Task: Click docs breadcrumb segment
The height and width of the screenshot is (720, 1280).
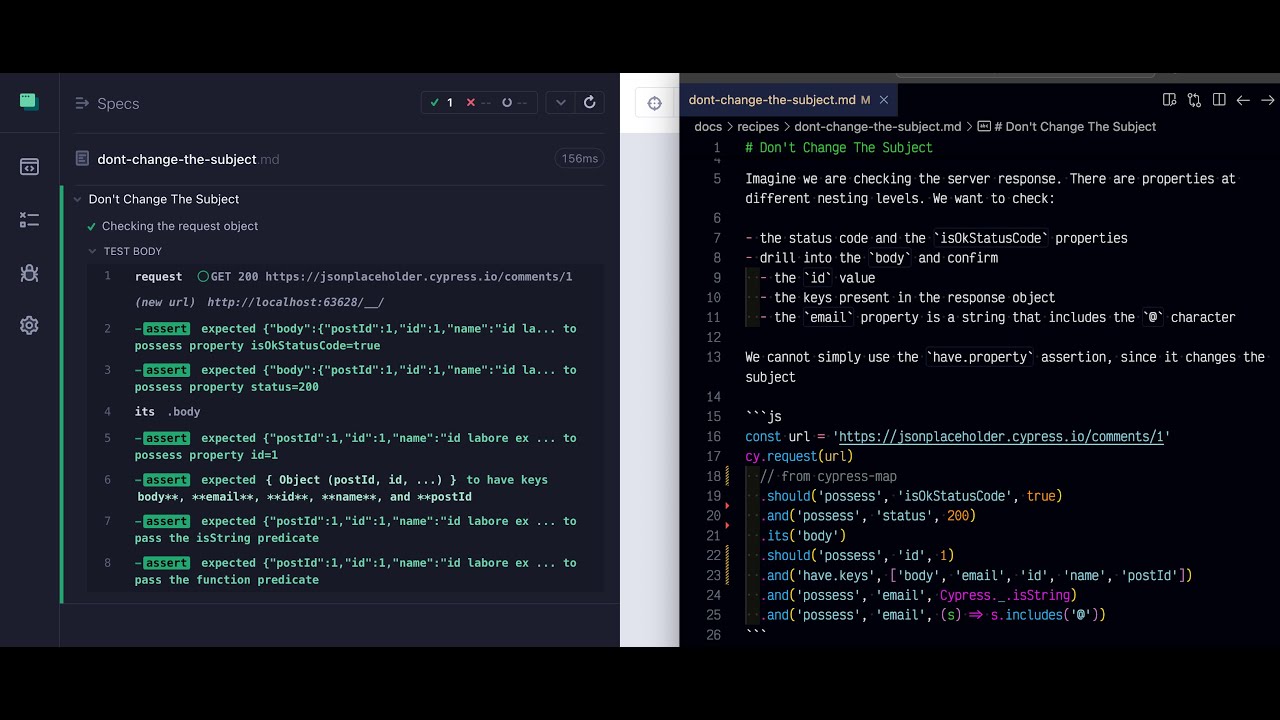Action: pyautogui.click(x=708, y=127)
